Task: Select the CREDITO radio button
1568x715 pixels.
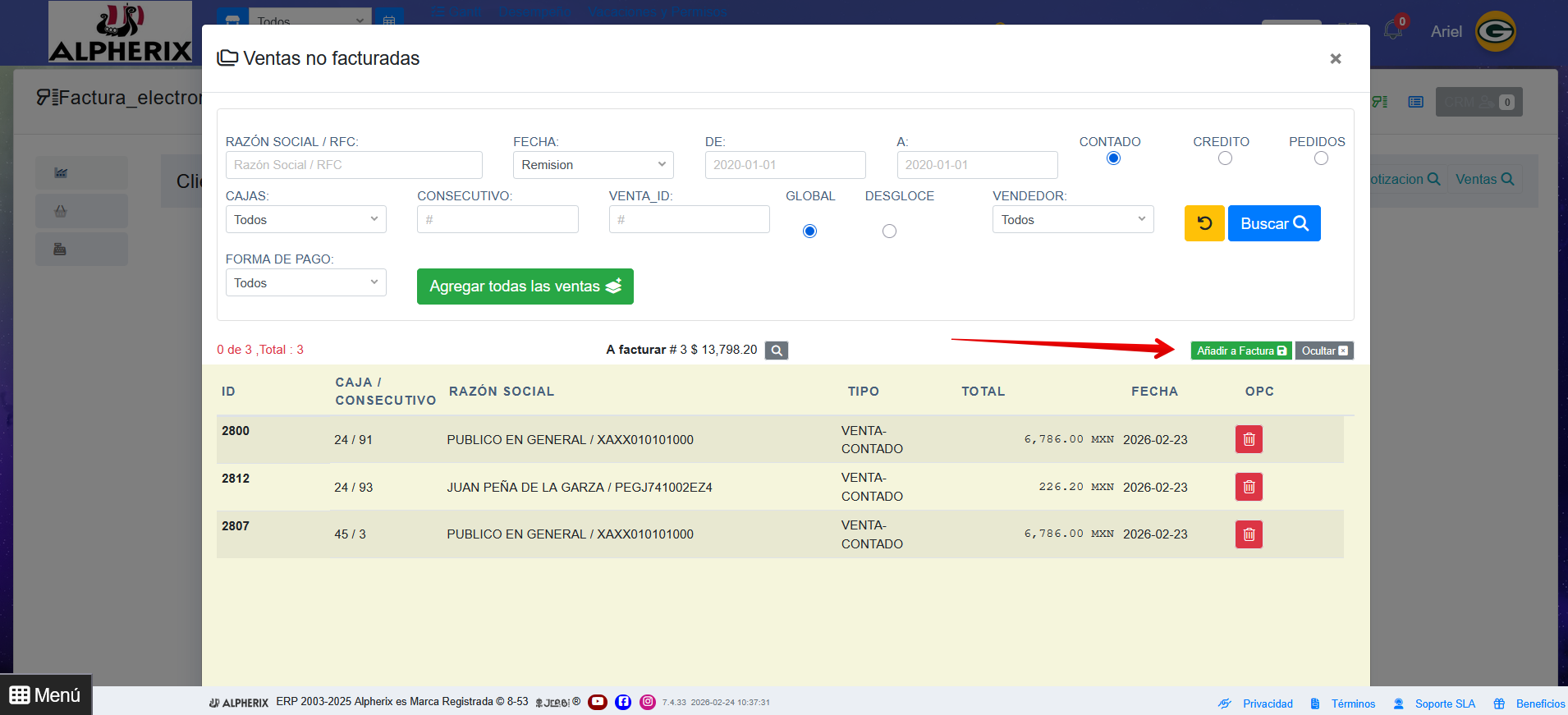Action: click(x=1224, y=158)
